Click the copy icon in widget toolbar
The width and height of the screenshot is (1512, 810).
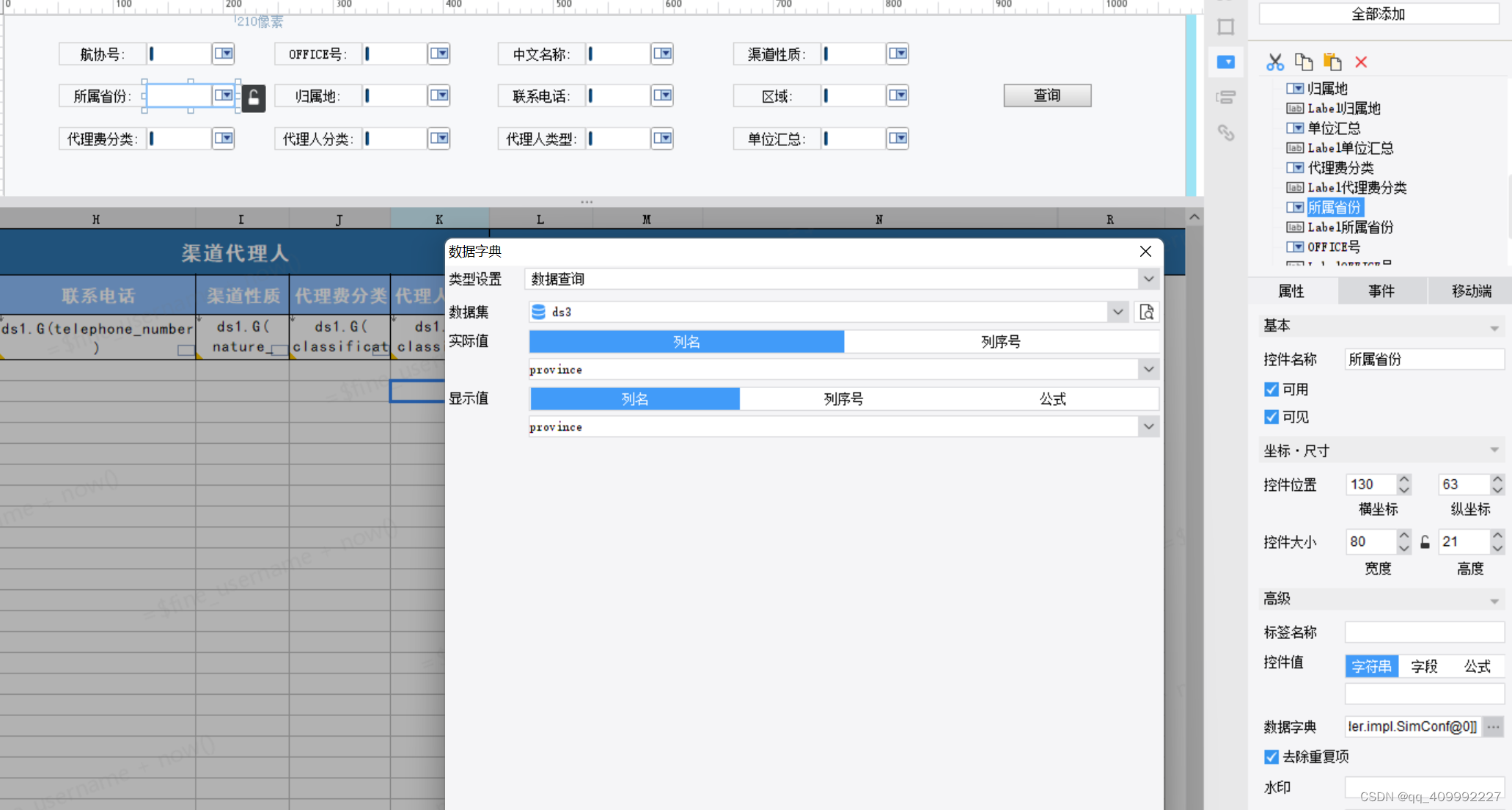pyautogui.click(x=1303, y=62)
